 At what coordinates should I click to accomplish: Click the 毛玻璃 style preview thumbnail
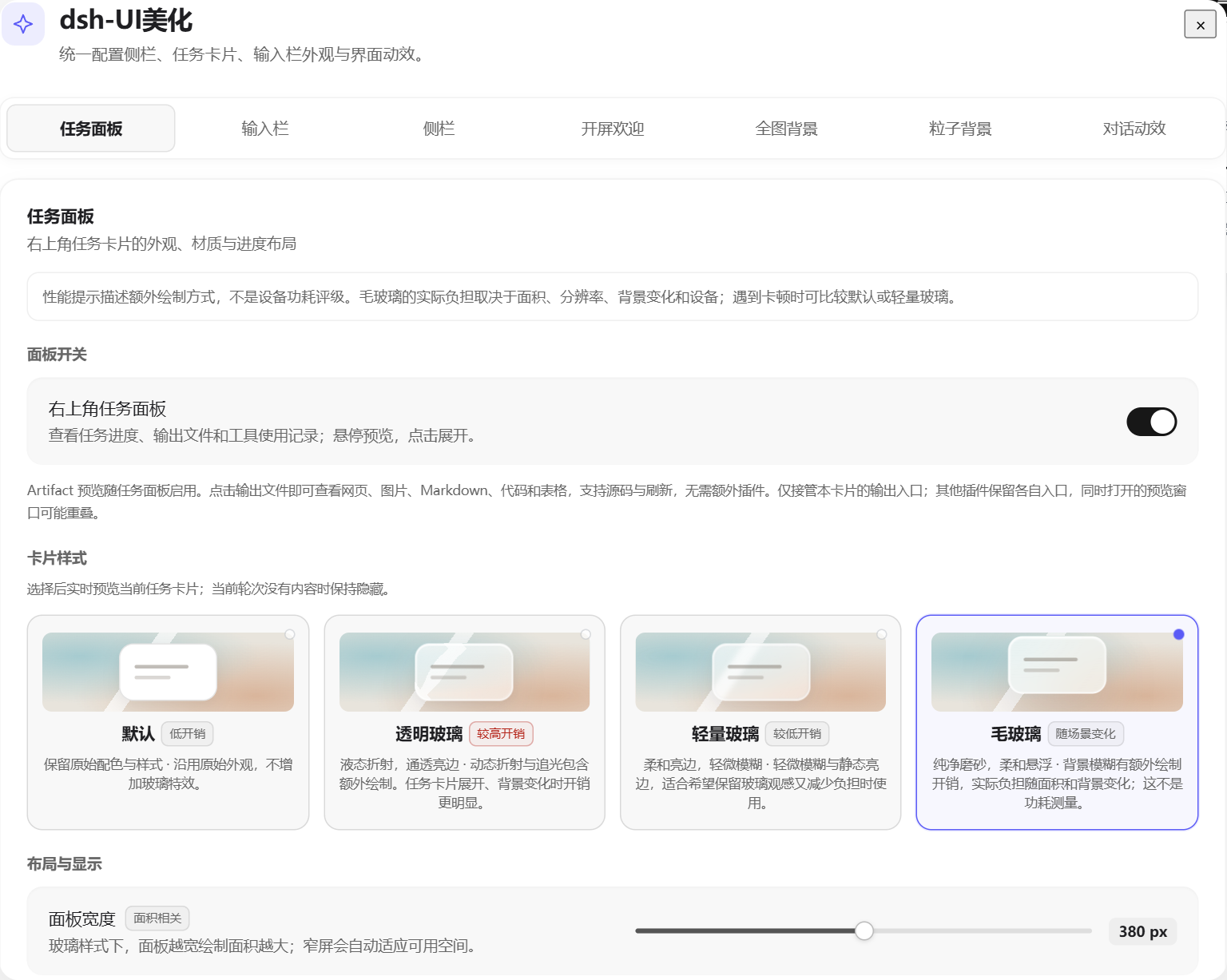[x=1057, y=672]
